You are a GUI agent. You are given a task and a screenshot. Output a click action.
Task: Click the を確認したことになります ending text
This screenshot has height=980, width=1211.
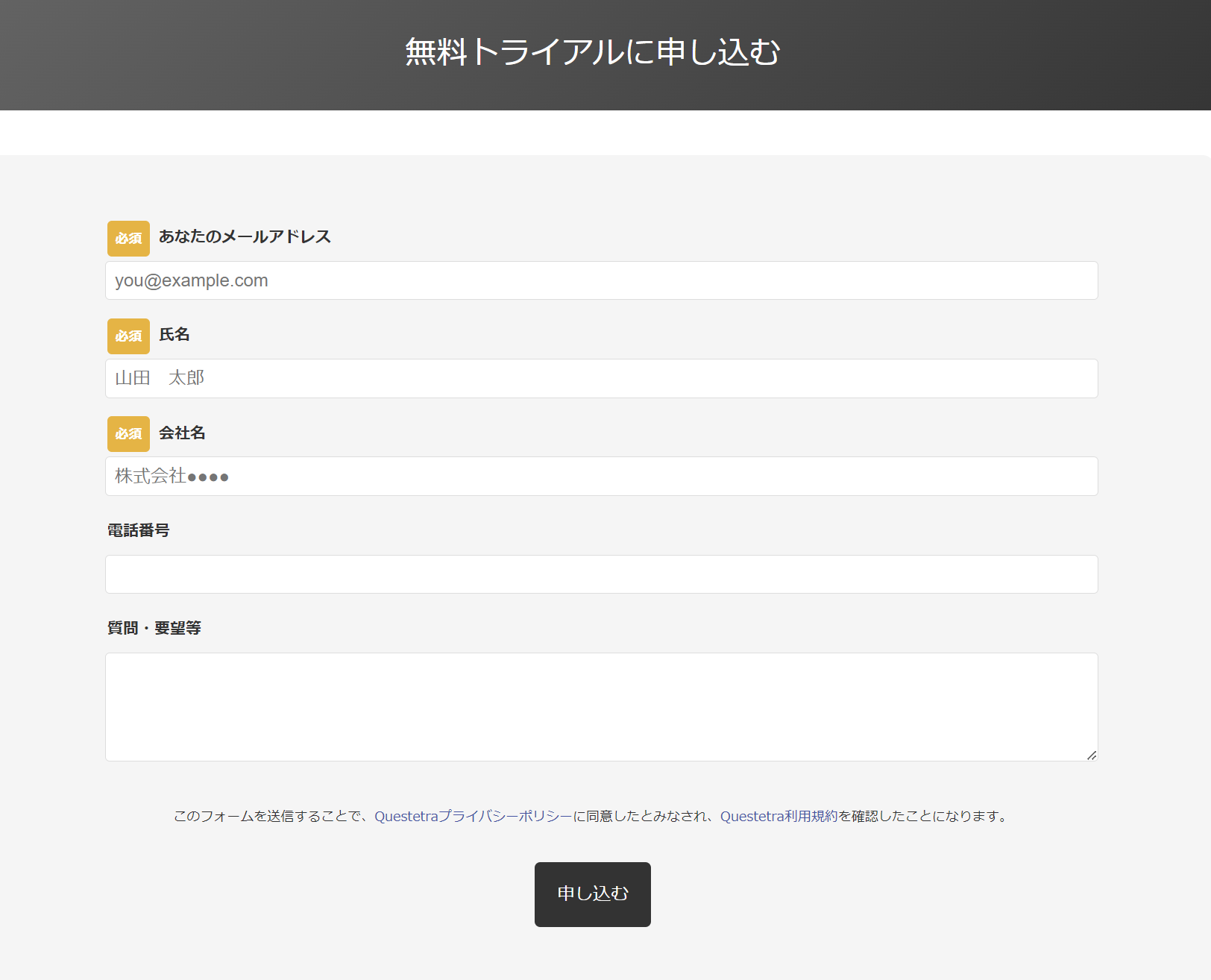(925, 816)
